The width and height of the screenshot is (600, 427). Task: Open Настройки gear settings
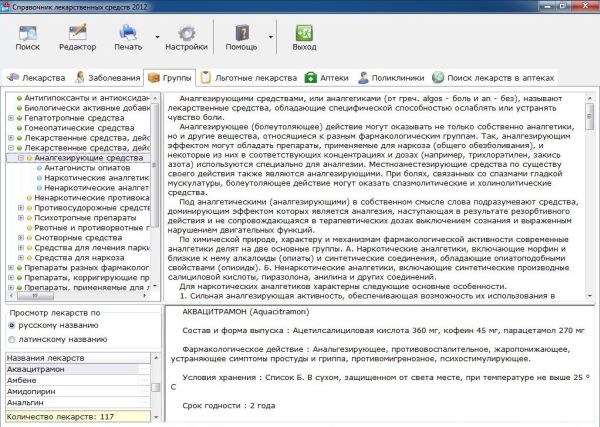pyautogui.click(x=186, y=37)
